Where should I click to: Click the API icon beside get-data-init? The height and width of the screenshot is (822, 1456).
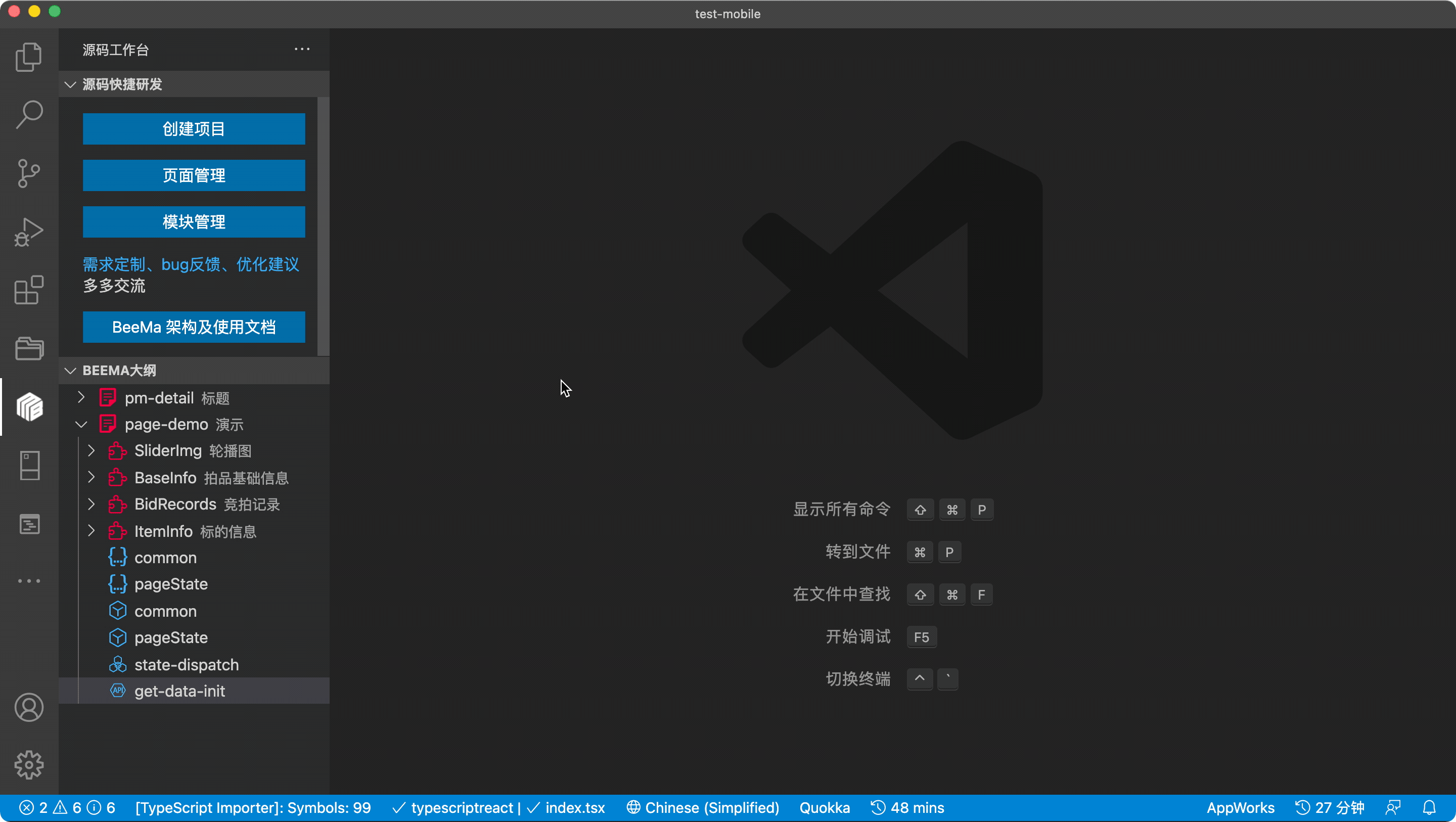click(x=118, y=690)
